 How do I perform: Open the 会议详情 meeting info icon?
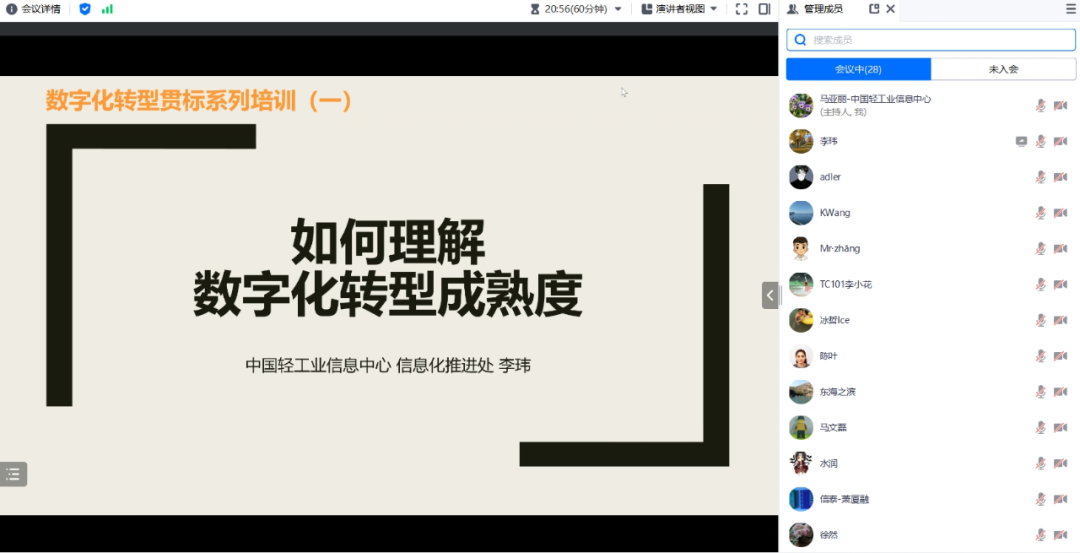[x=12, y=9]
